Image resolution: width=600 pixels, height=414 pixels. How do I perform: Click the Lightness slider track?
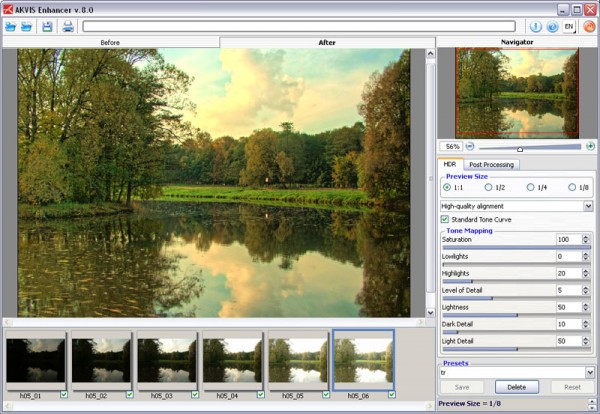coord(517,315)
